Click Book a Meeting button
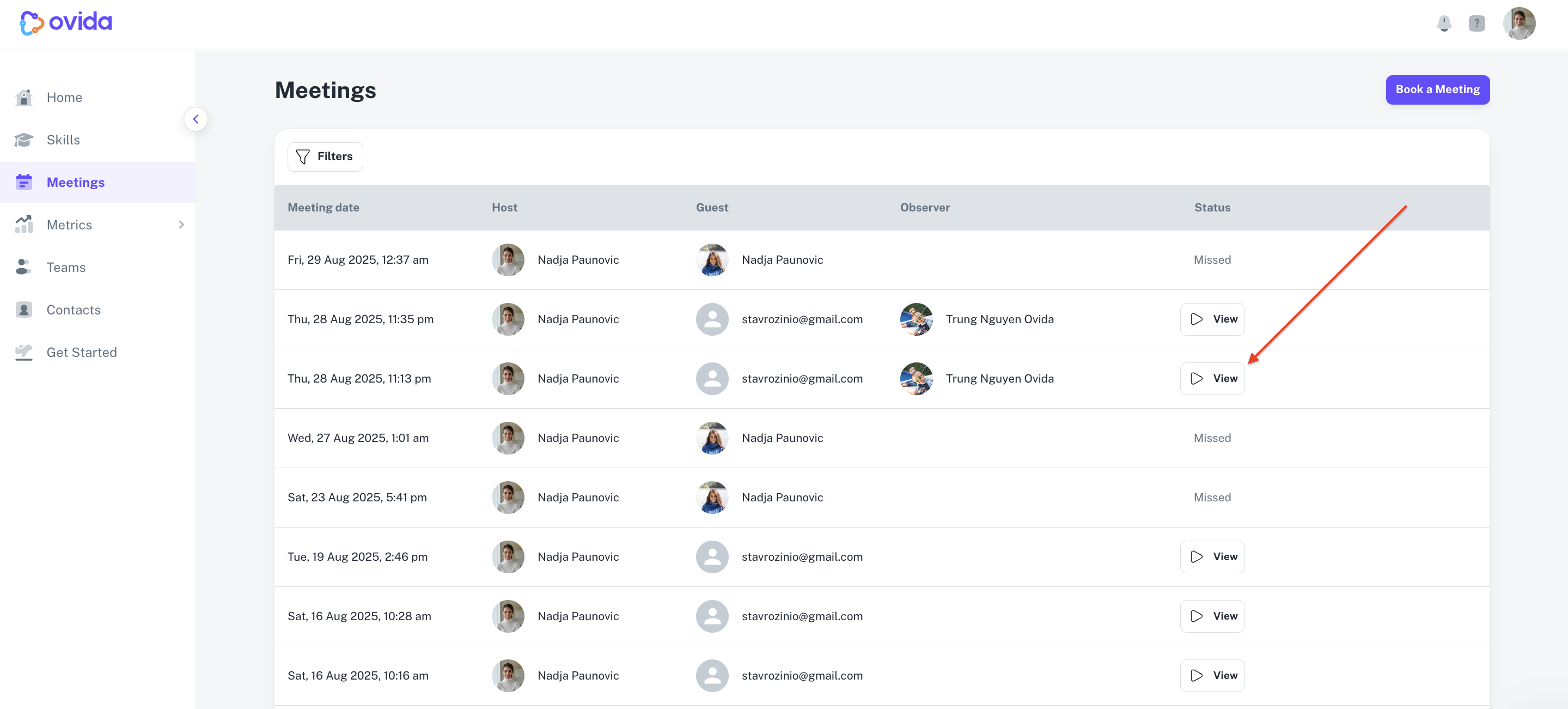 click(1437, 89)
